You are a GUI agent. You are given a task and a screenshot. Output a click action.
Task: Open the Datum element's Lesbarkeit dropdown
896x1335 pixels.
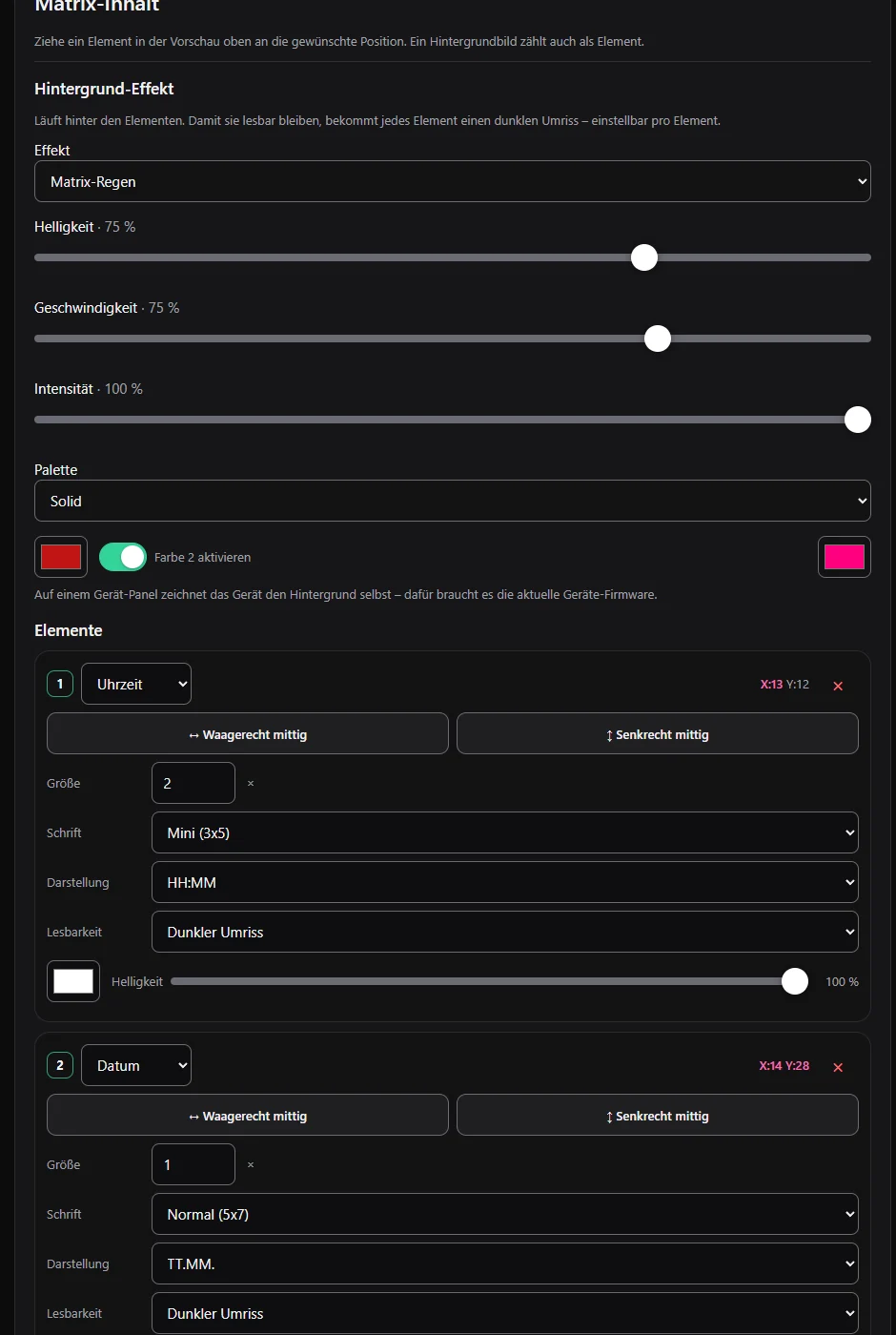coord(505,1313)
